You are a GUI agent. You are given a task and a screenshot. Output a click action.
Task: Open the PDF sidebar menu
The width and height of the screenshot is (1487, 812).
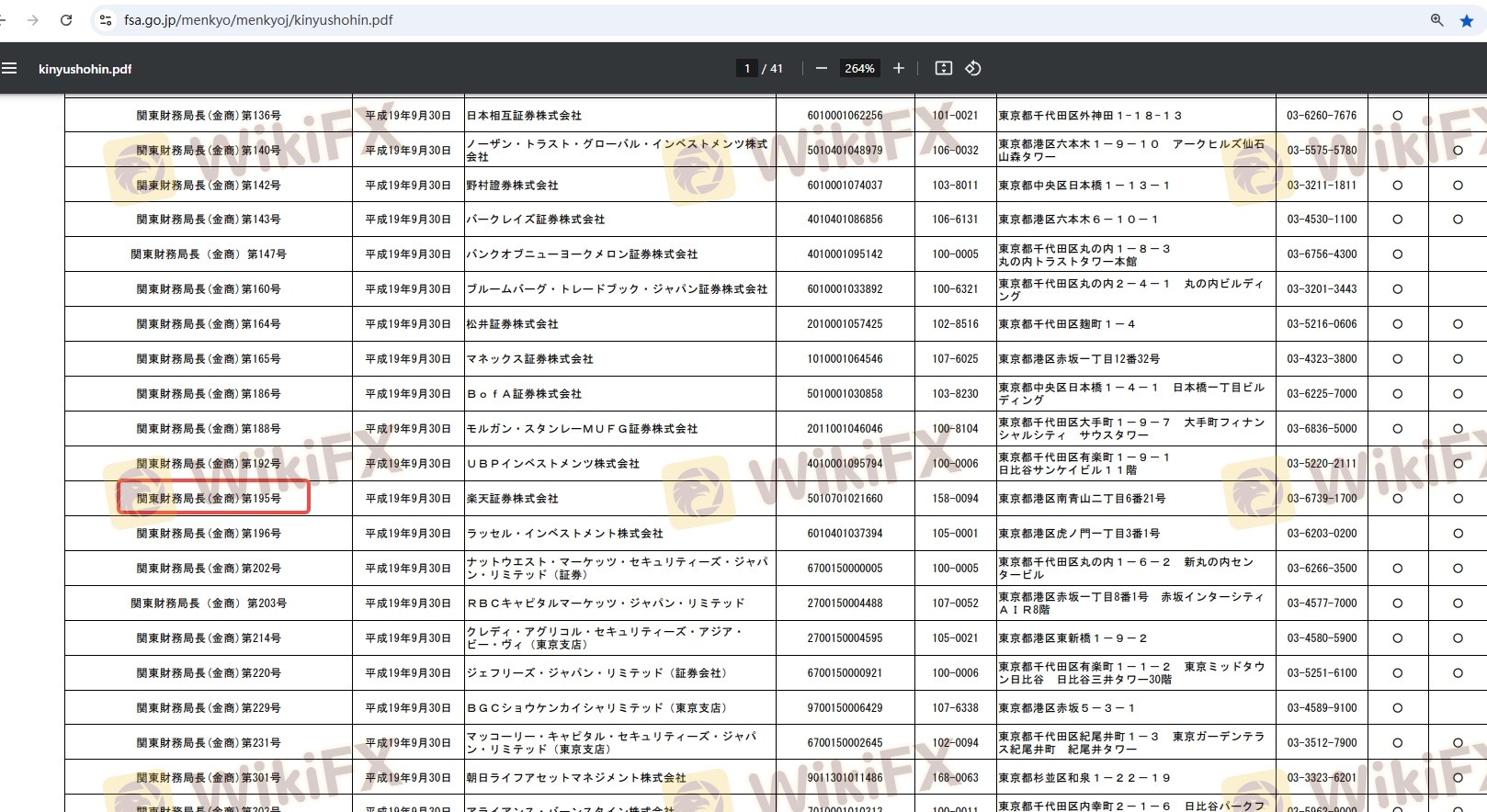(x=9, y=68)
